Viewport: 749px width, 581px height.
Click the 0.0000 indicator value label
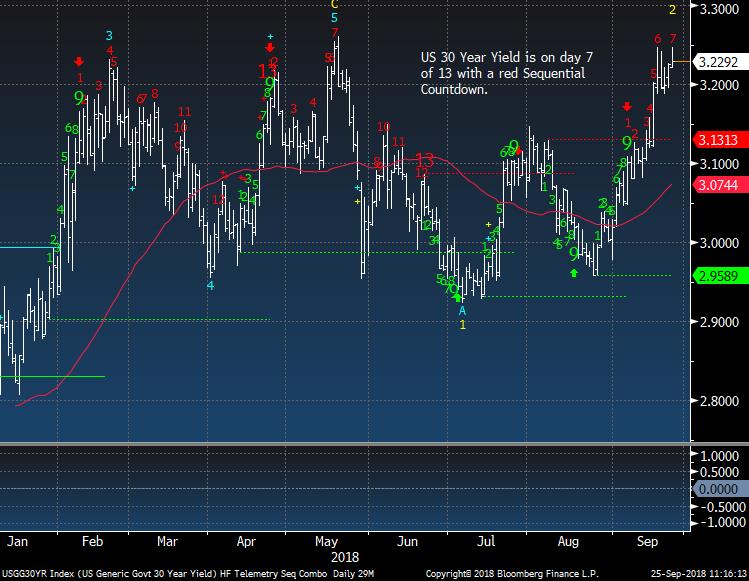click(x=718, y=488)
